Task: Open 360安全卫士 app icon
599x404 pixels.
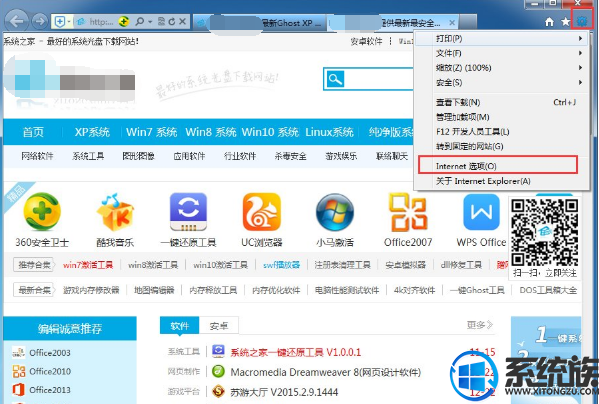Action: point(42,212)
